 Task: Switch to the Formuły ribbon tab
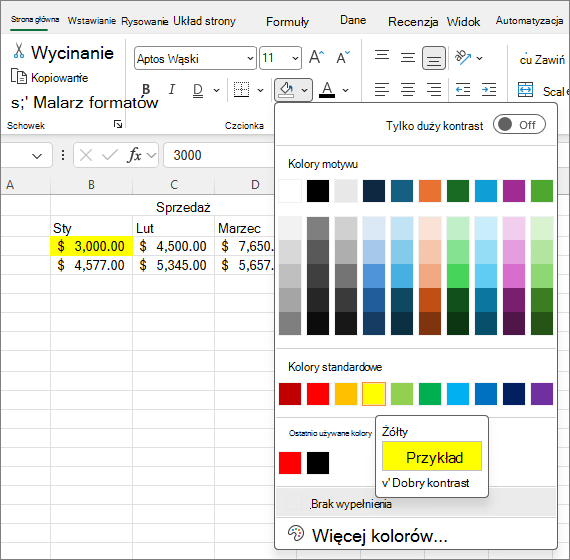pyautogui.click(x=287, y=21)
